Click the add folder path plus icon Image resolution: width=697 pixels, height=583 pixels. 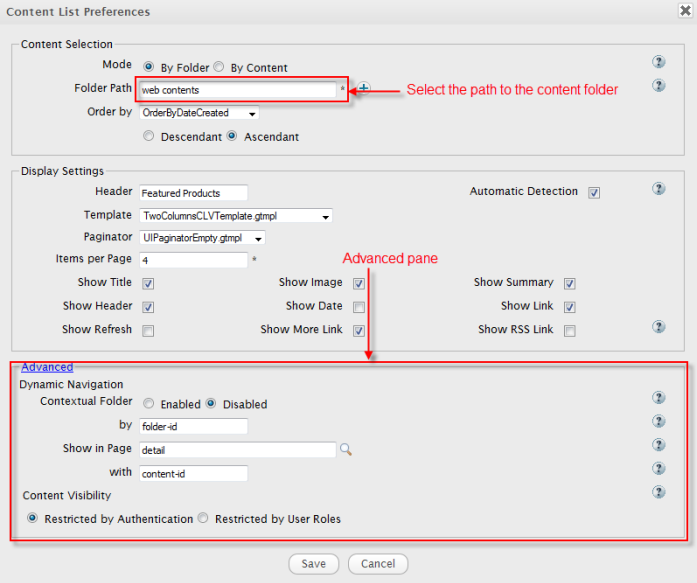(x=364, y=89)
